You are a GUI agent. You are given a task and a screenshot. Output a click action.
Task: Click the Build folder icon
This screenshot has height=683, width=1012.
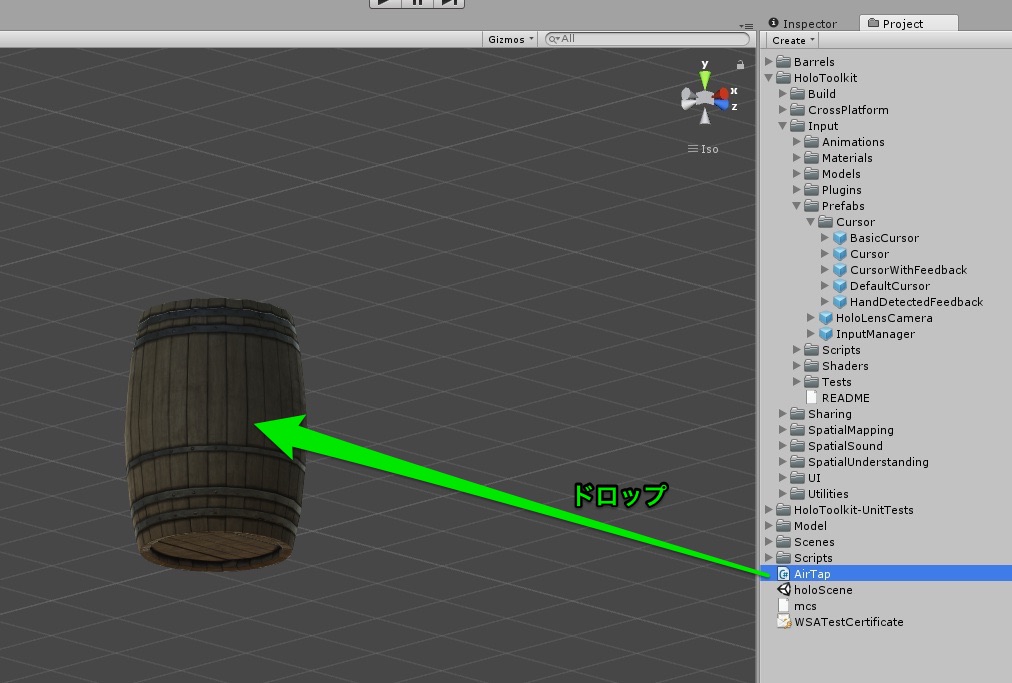798,94
